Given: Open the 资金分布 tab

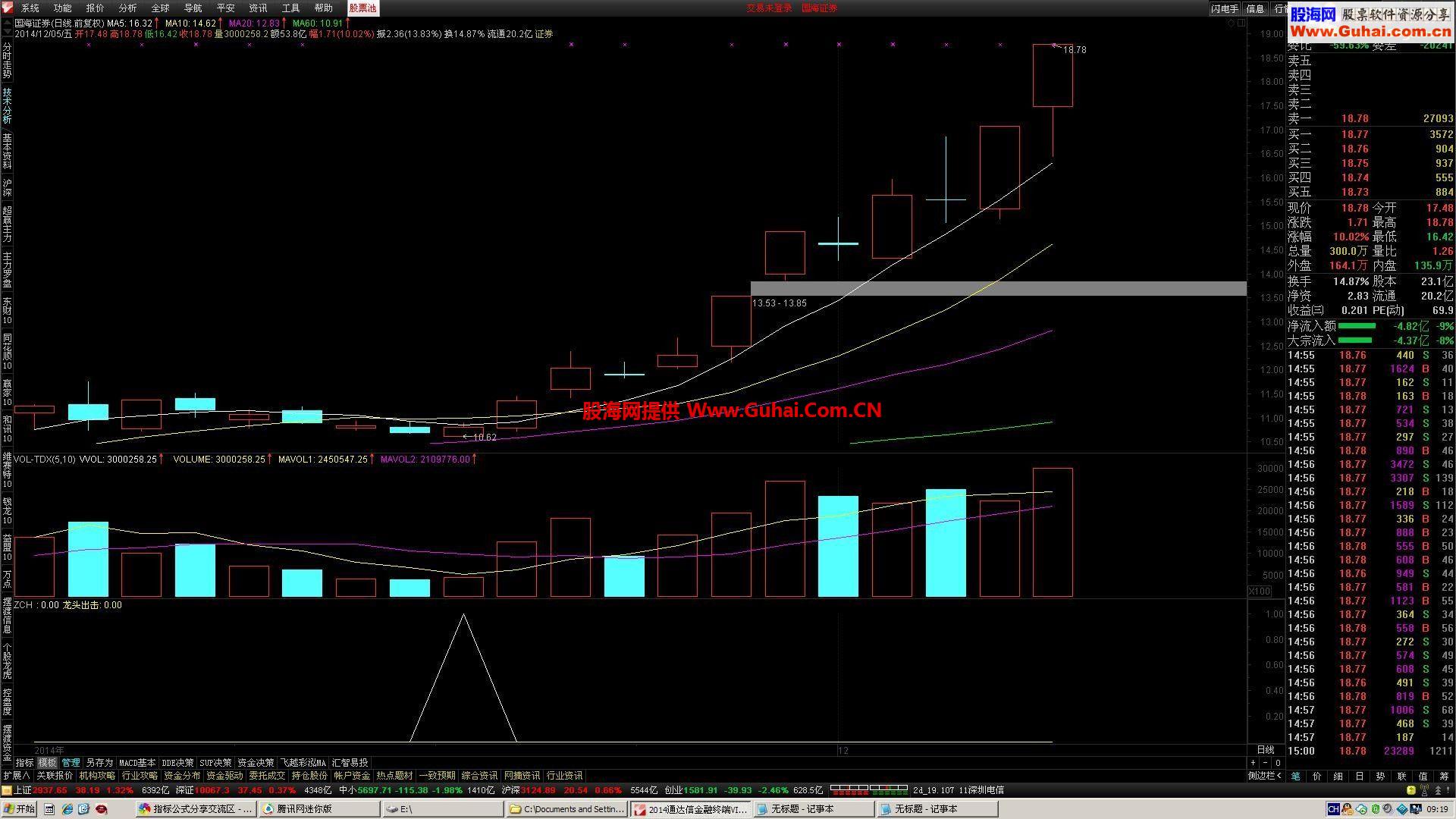Looking at the screenshot, I should click(182, 776).
